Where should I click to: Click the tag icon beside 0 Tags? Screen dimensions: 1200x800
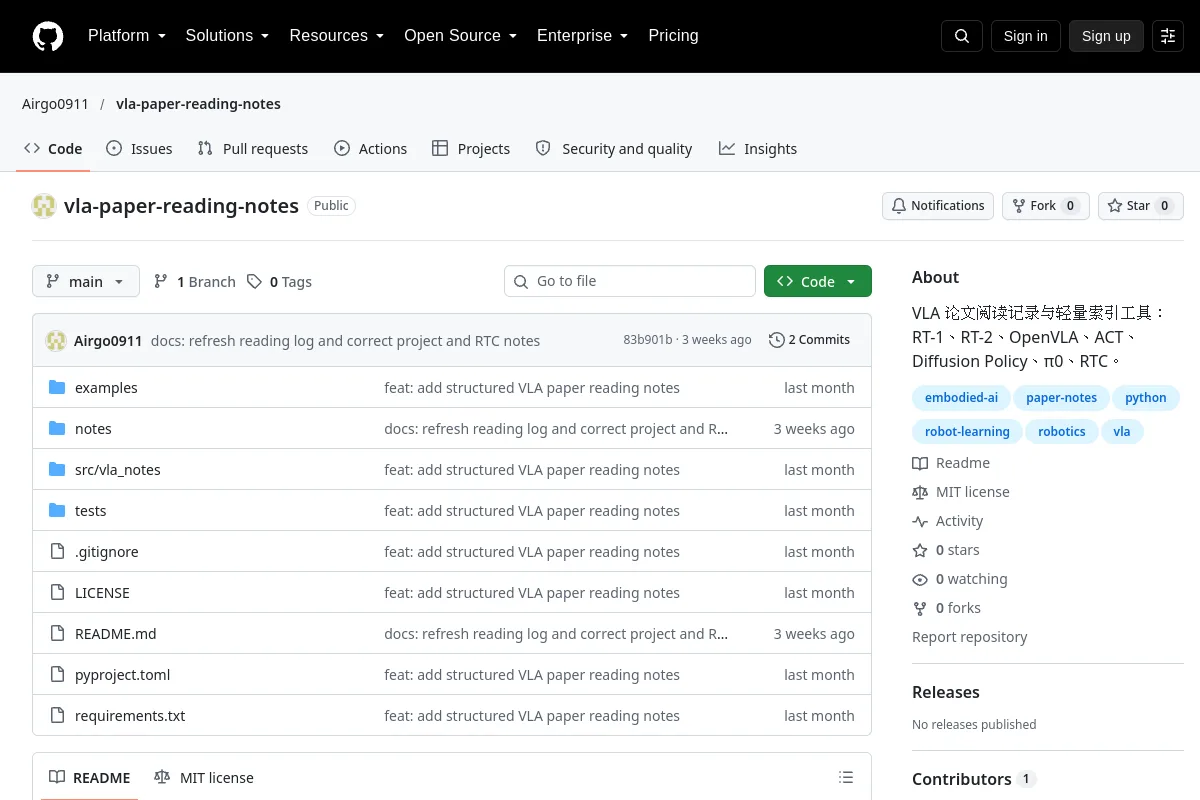click(255, 282)
